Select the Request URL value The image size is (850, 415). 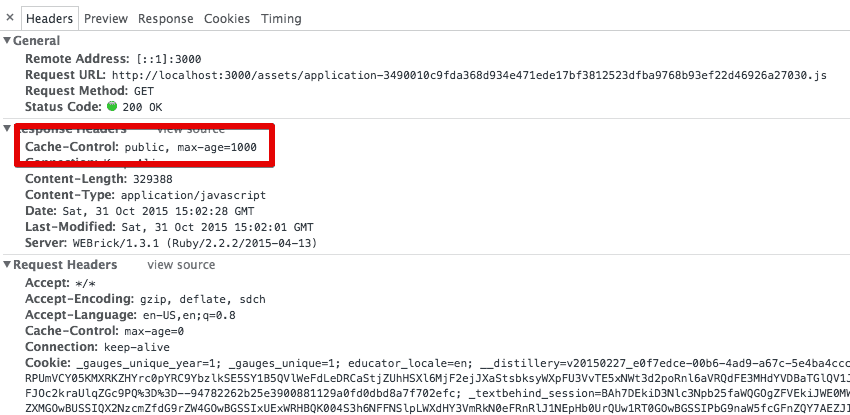pos(469,75)
